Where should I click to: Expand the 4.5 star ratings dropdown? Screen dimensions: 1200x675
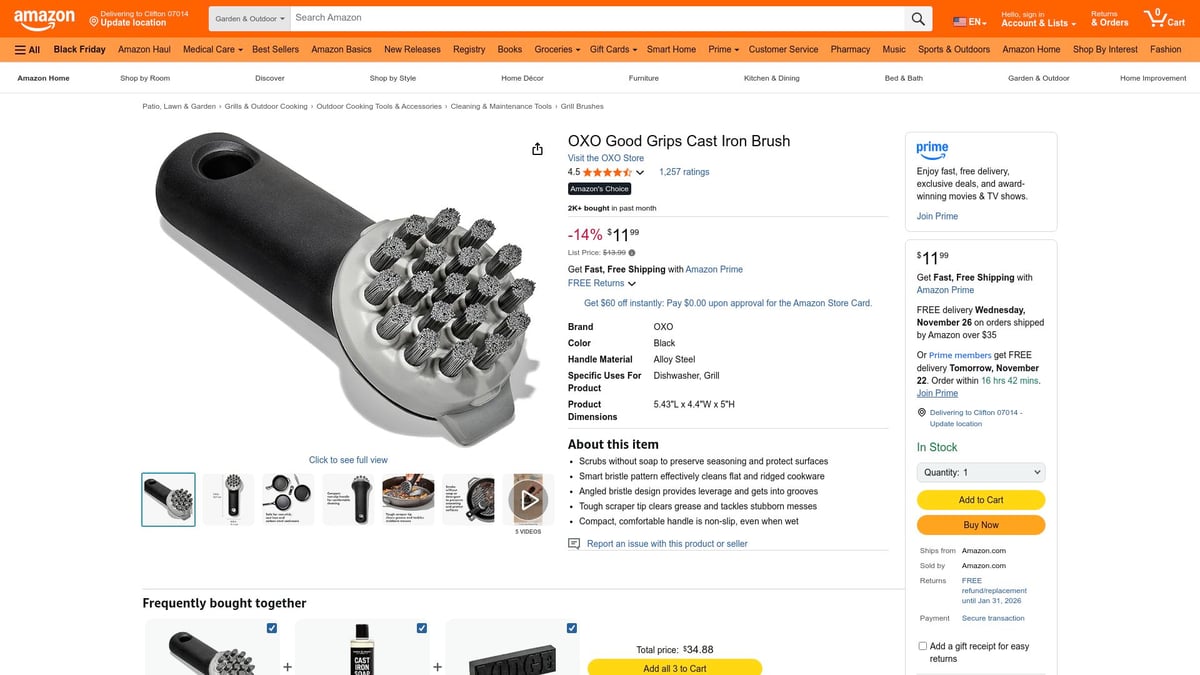pos(640,172)
